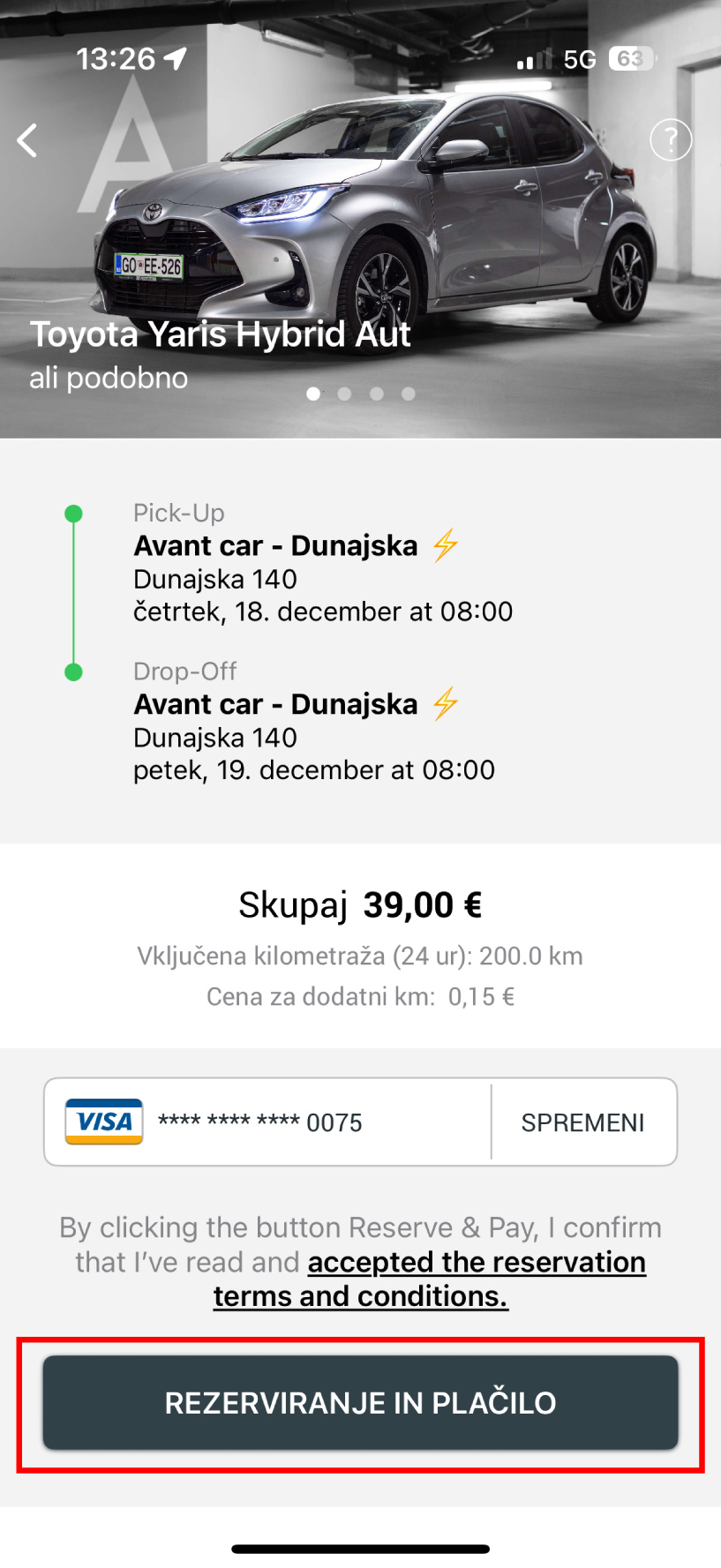
Task: Tap the Visa card logo
Action: [x=104, y=1122]
